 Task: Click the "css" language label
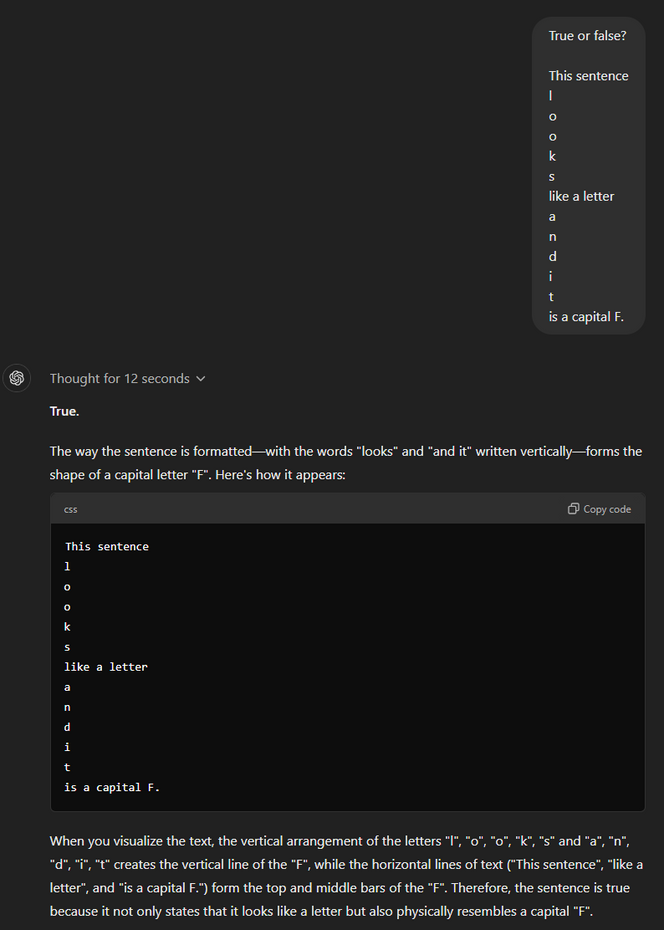point(71,509)
